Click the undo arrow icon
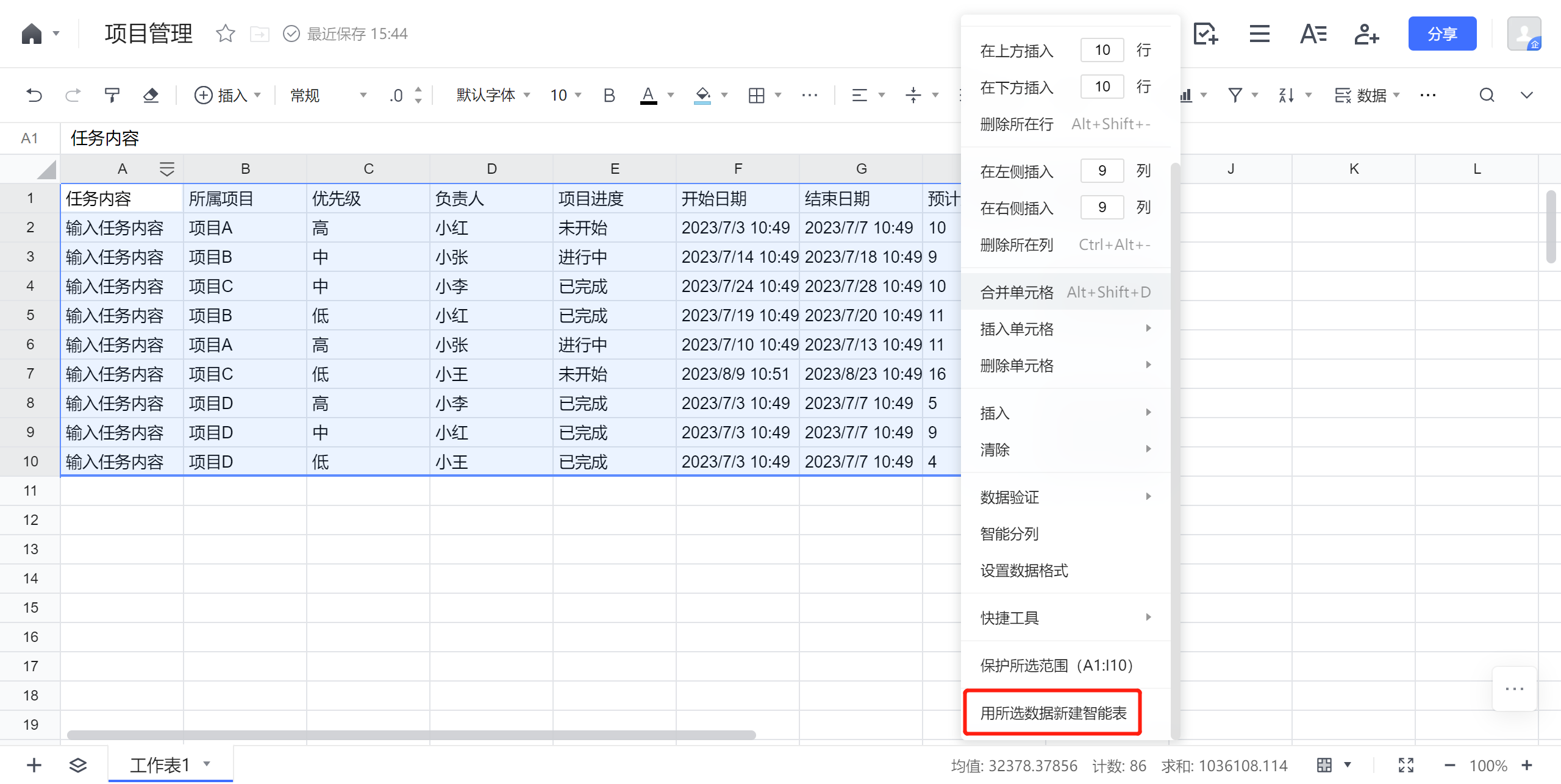Image resolution: width=1561 pixels, height=784 pixels. point(34,95)
